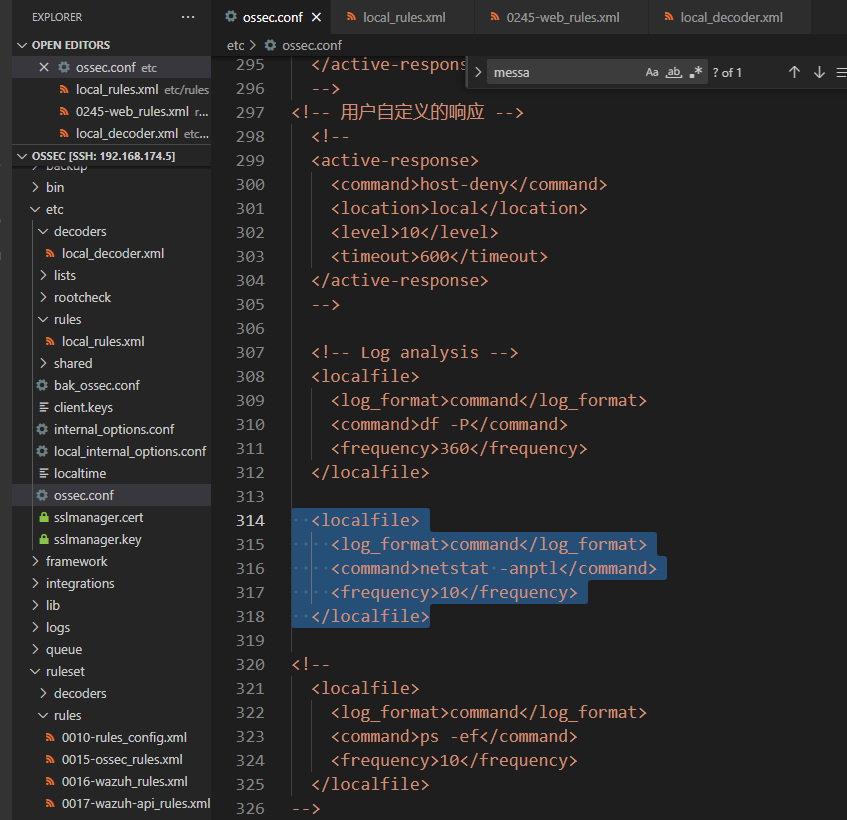847x820 pixels.
Task: Expand the replace toggle chevron in find widget
Action: [x=478, y=72]
